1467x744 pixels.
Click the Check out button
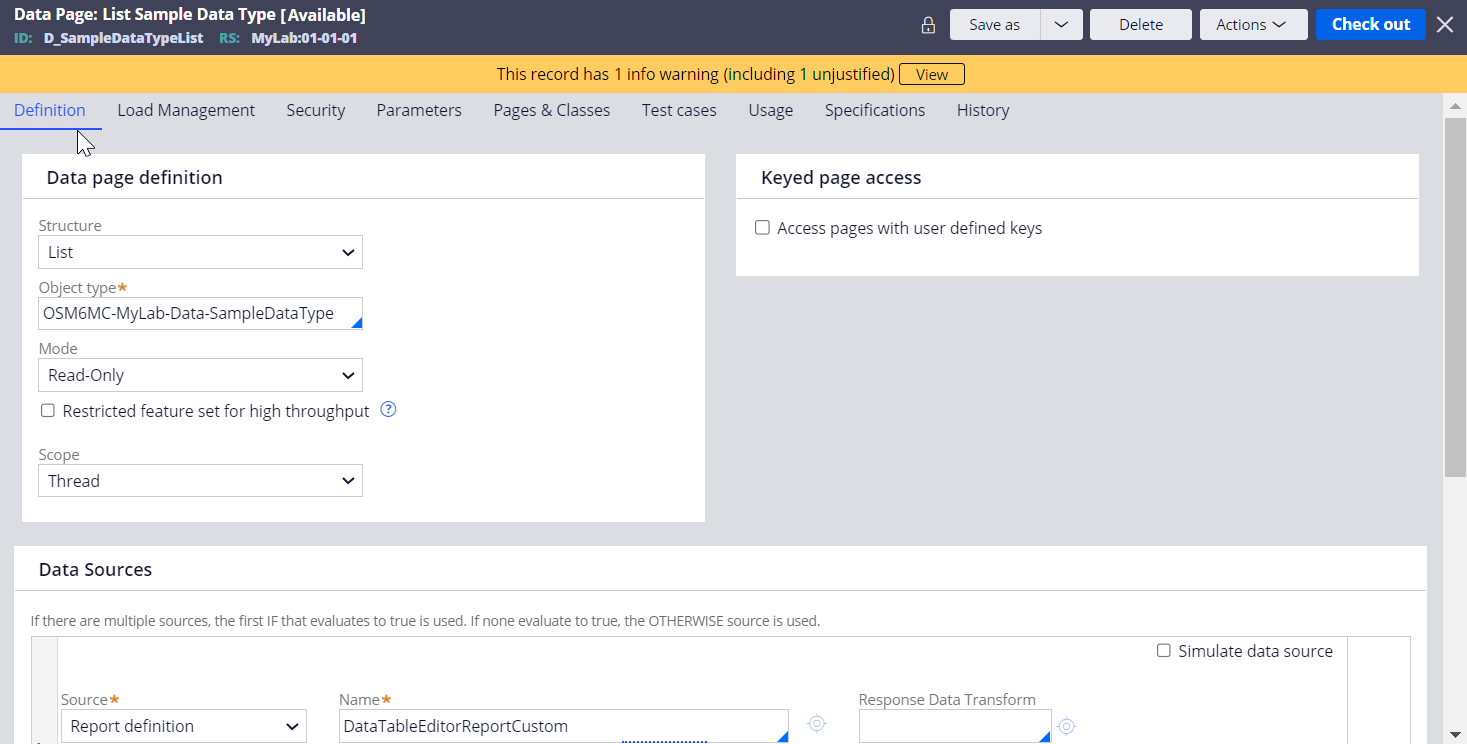coord(1371,25)
